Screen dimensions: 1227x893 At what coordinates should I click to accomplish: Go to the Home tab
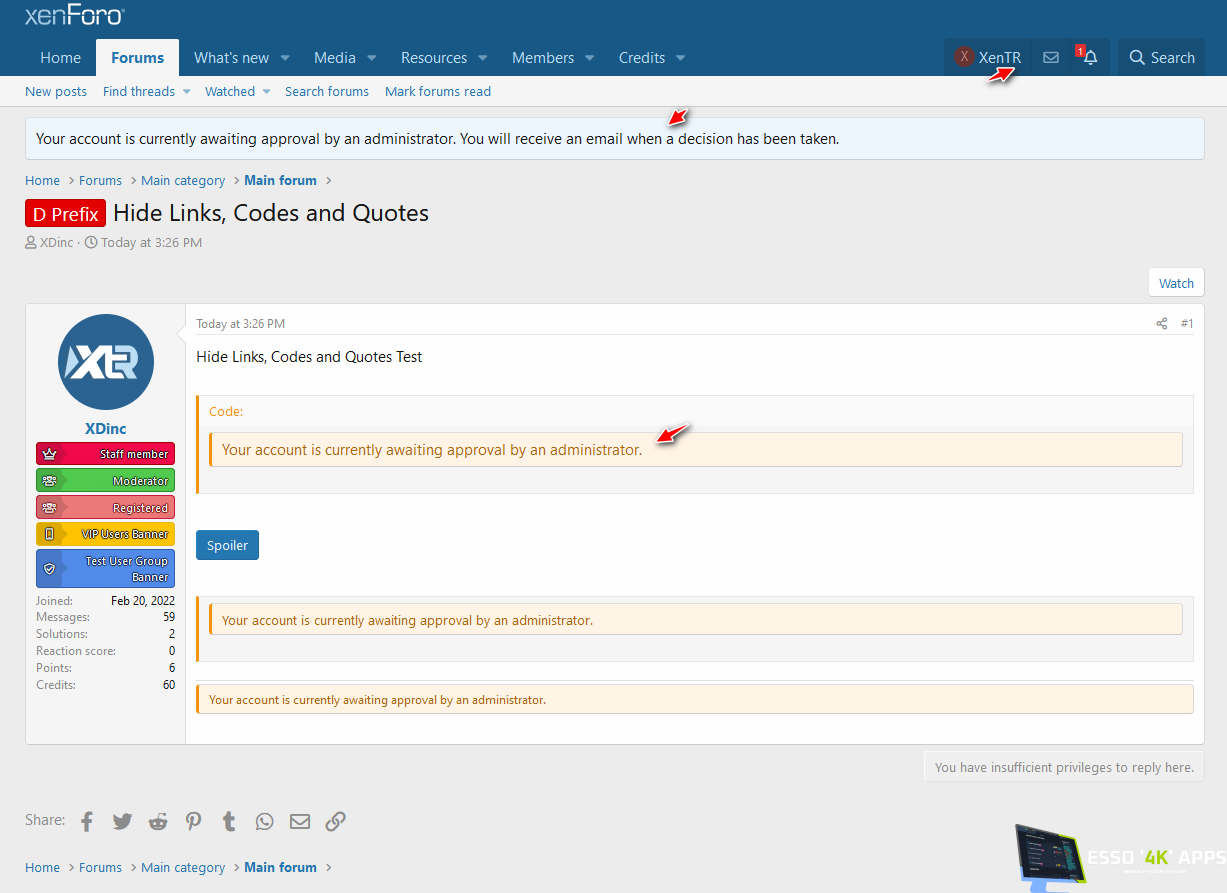coord(60,58)
